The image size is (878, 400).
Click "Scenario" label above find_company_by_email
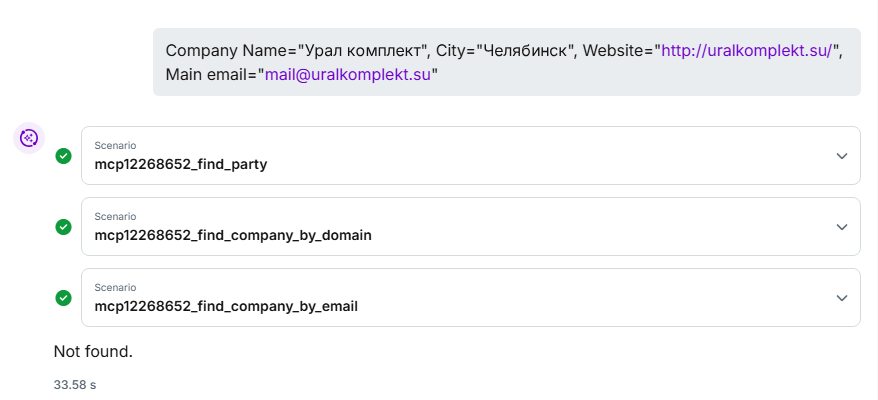[x=115, y=287]
